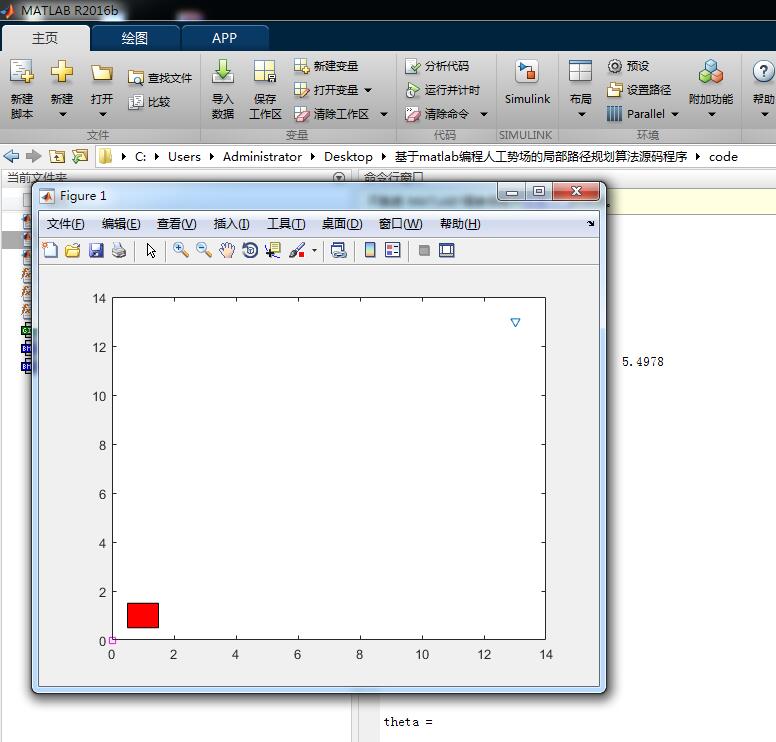Expand the 清除工作区 dropdown arrow
Image resolution: width=776 pixels, height=742 pixels.
384,114
